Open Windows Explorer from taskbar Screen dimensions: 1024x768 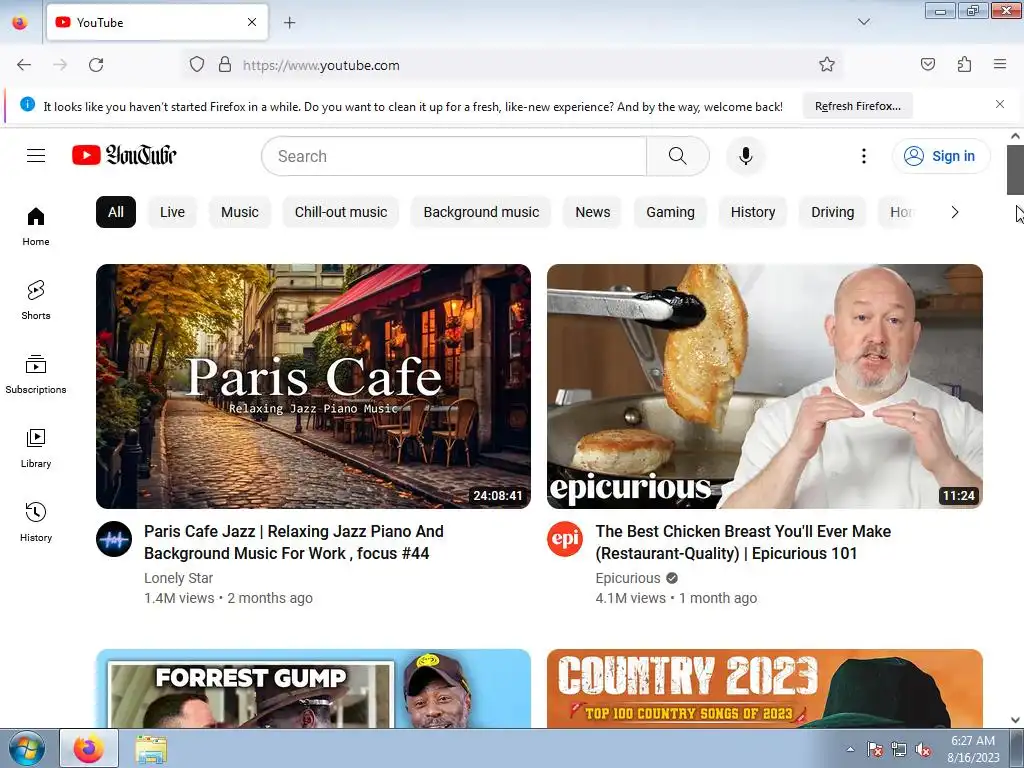tap(151, 748)
